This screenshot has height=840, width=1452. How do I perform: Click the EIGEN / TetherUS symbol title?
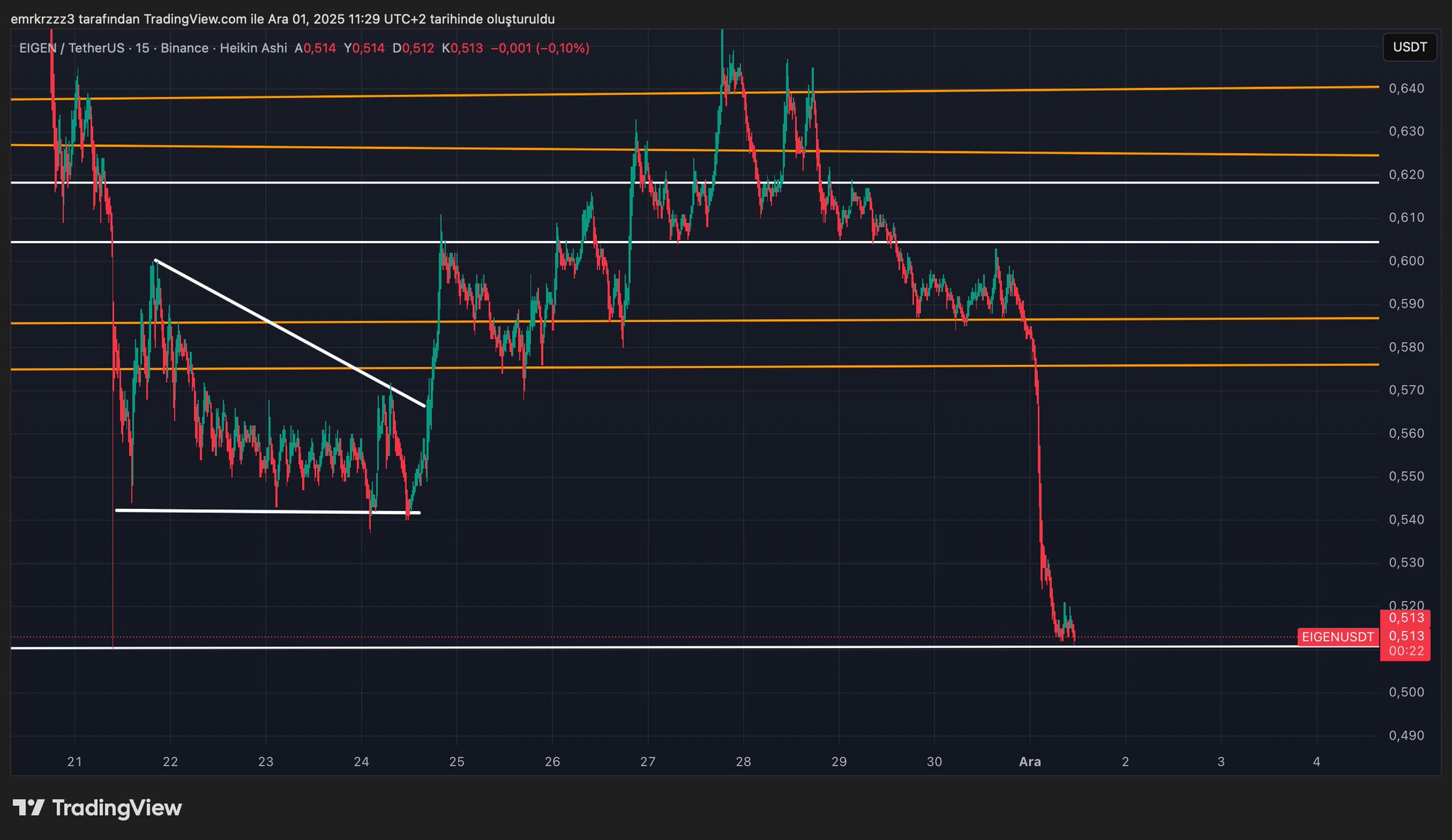(72, 48)
